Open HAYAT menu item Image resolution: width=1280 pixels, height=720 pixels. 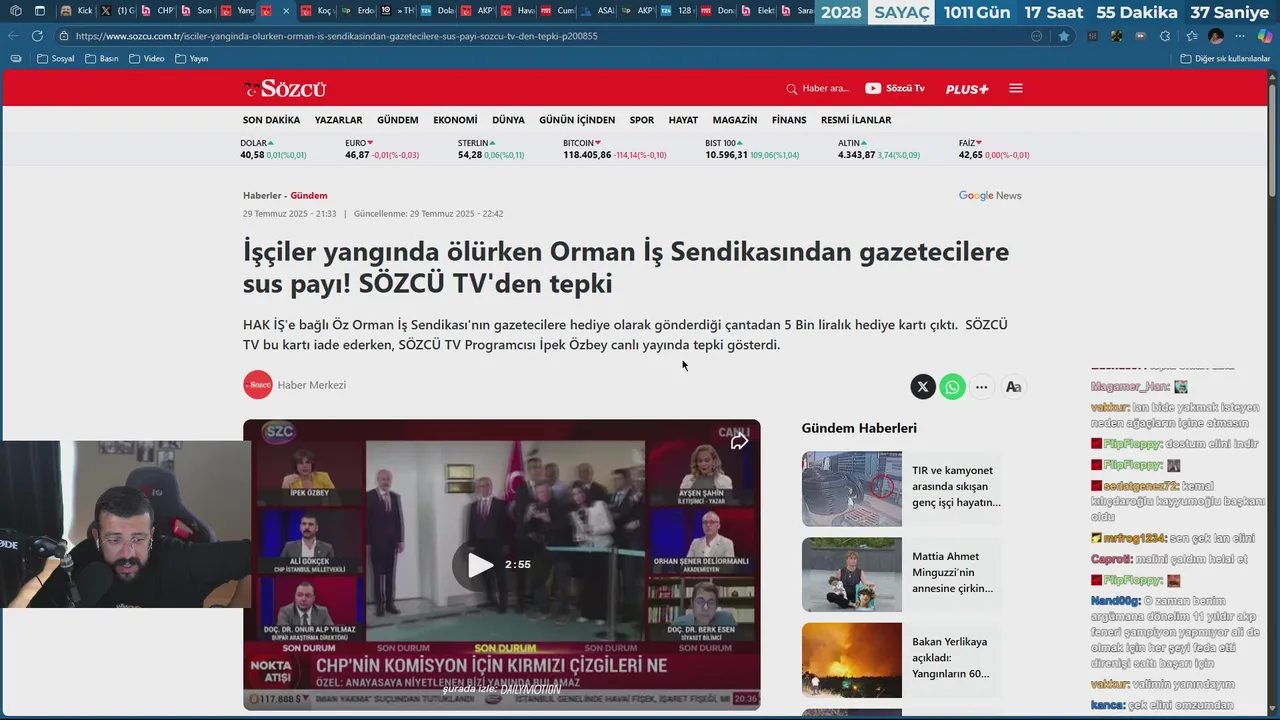(x=683, y=120)
